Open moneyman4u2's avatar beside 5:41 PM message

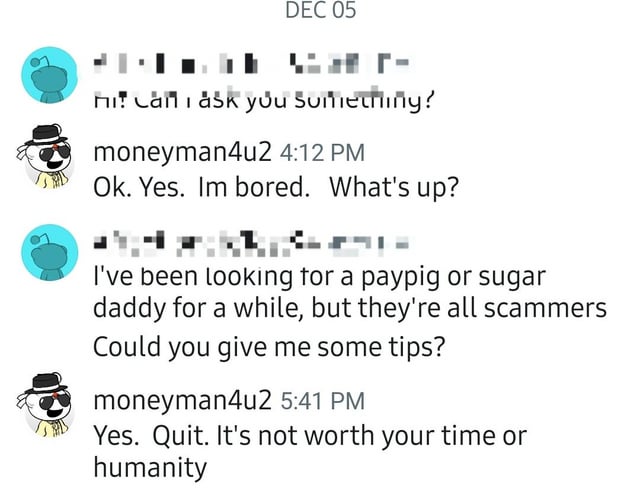click(x=46, y=403)
